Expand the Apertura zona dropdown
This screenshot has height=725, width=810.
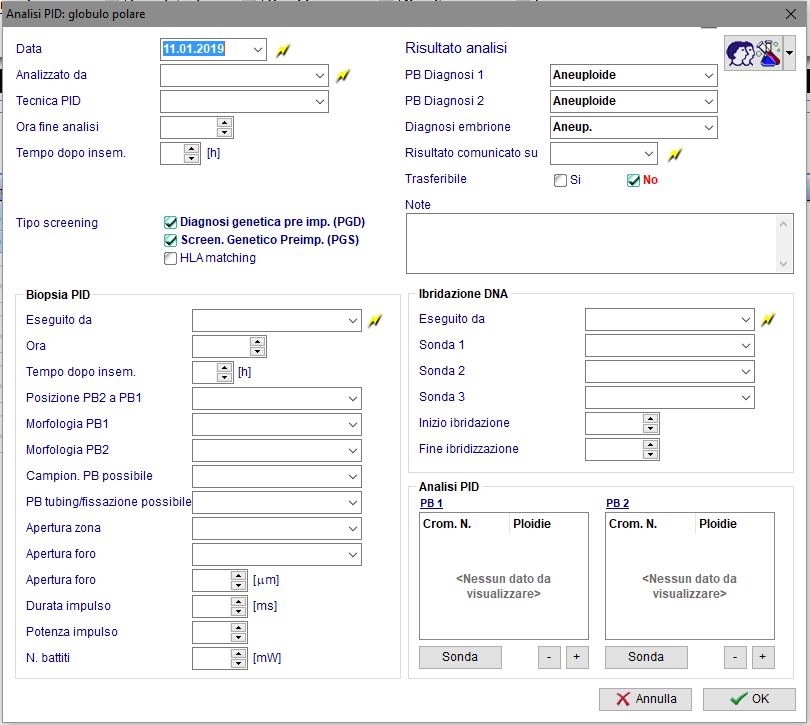353,528
